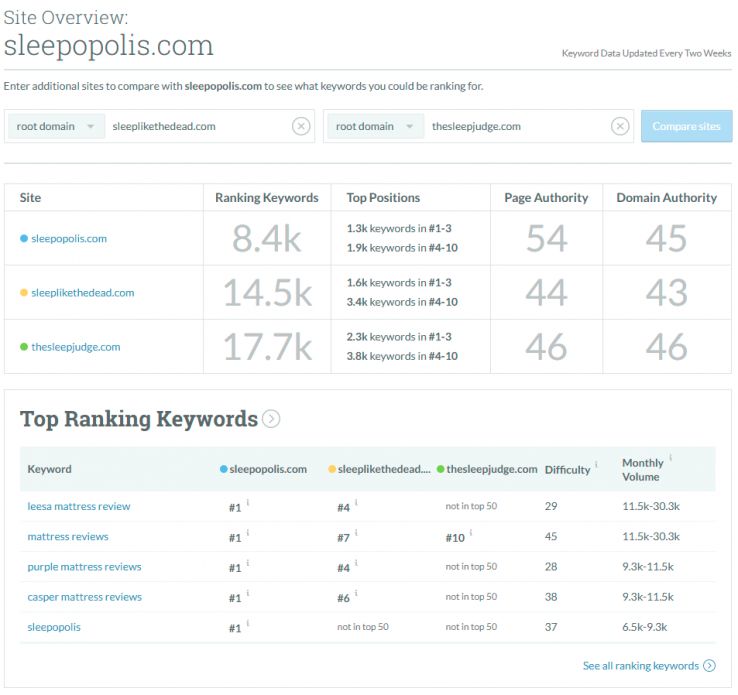
Task: Click the leesa mattress review keyword
Action: [x=79, y=506]
